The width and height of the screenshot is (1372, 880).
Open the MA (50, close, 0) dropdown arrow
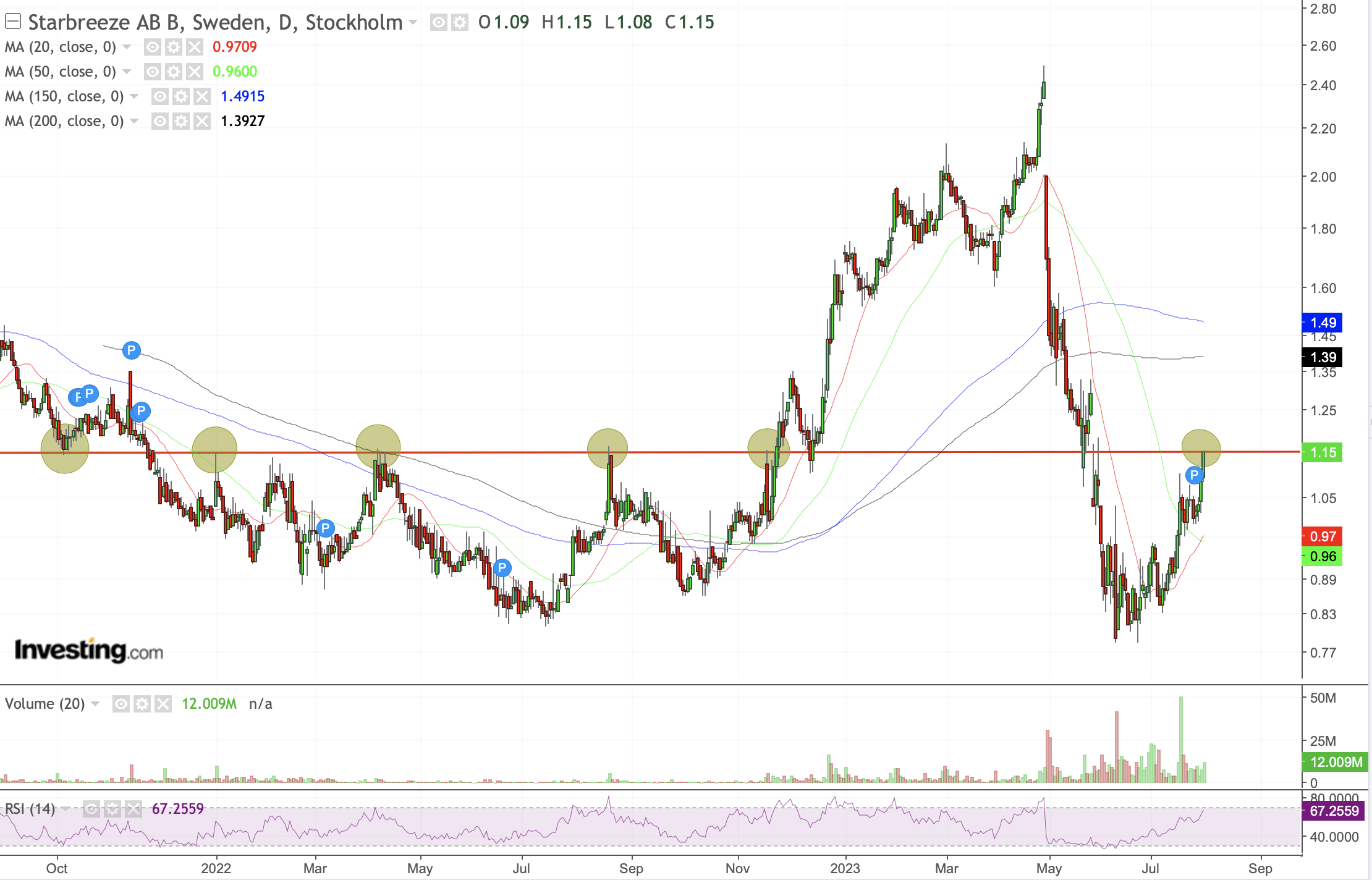point(127,72)
